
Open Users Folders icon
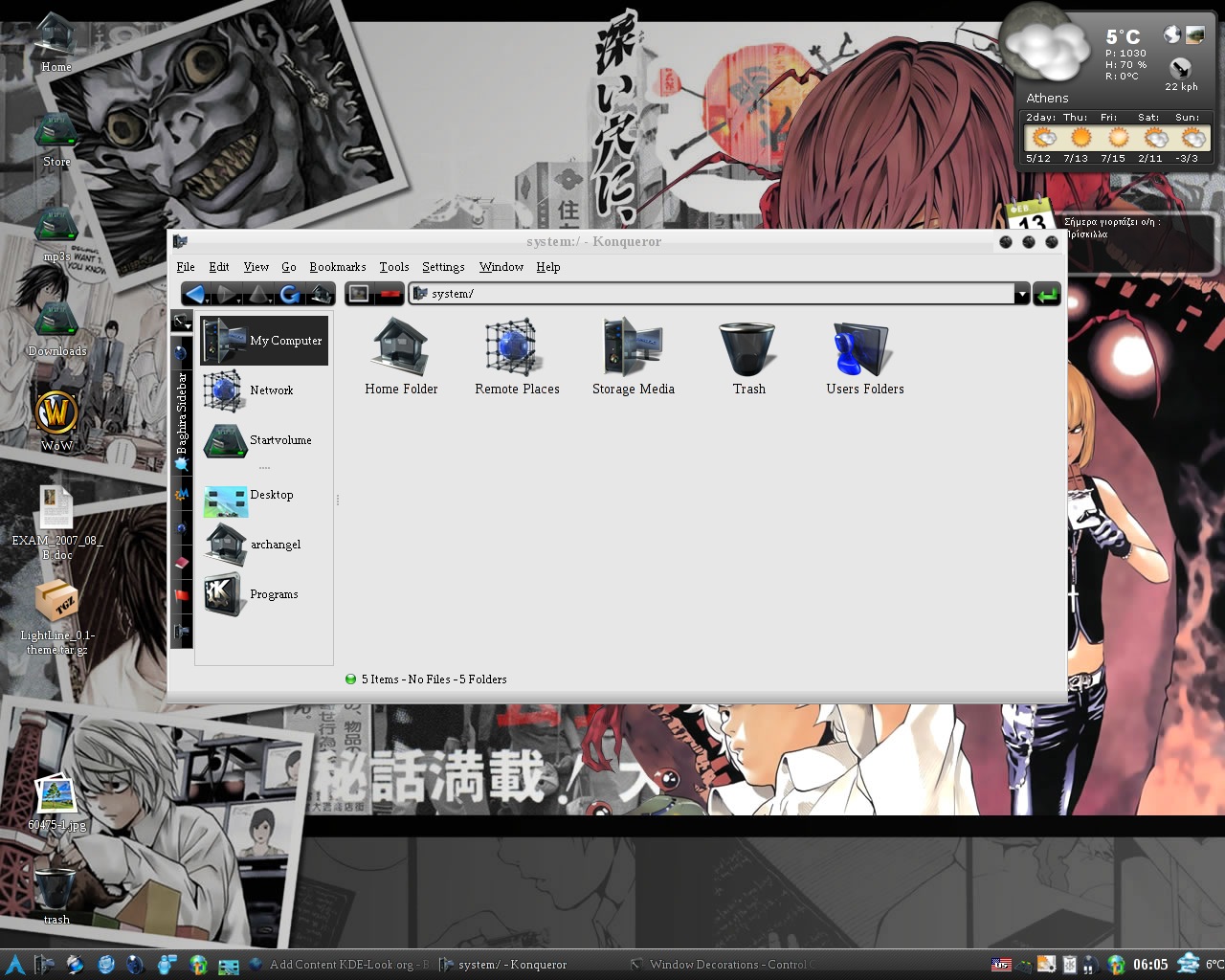click(x=864, y=357)
